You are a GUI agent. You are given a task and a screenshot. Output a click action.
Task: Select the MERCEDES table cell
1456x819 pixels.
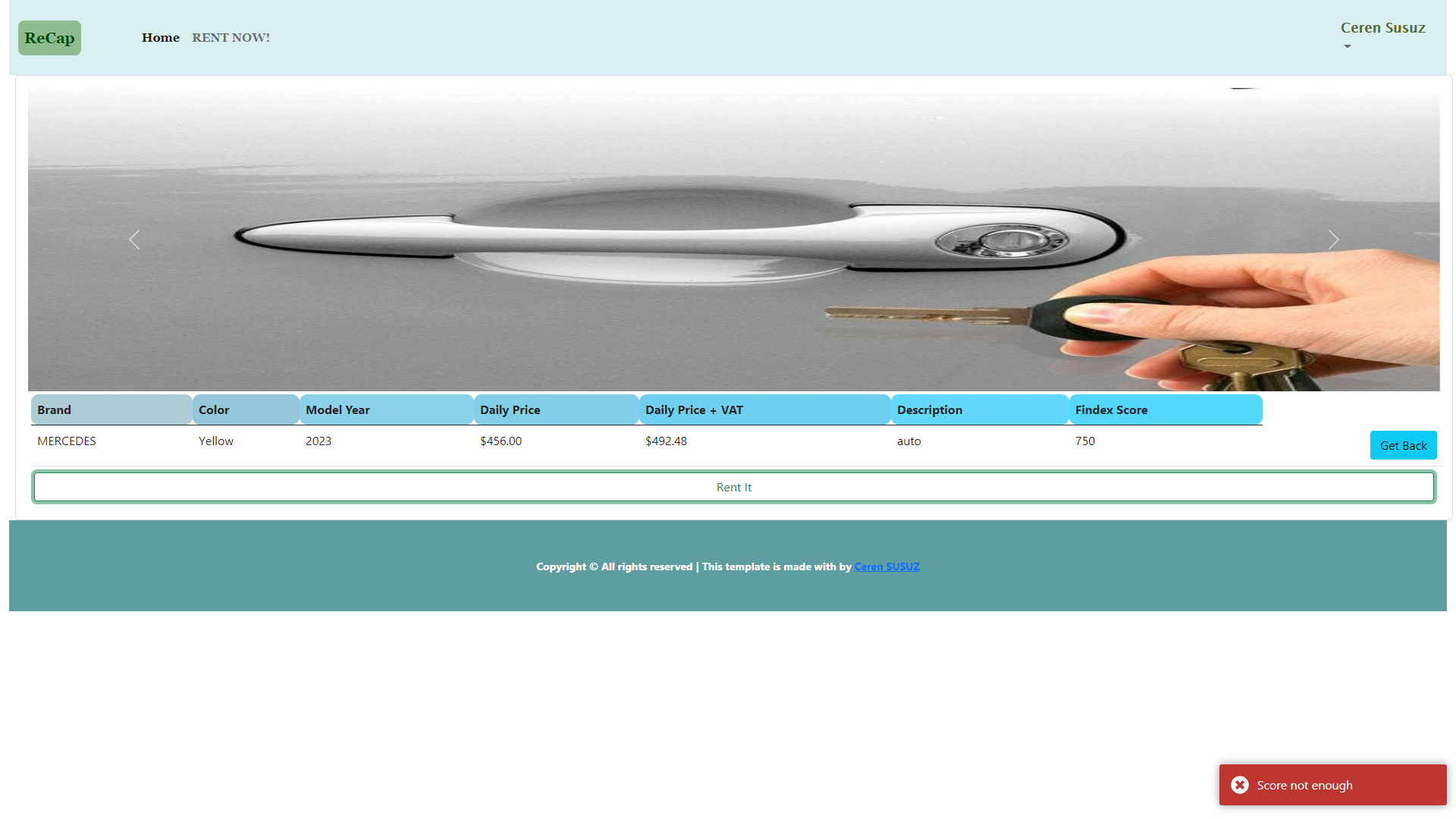(x=67, y=441)
